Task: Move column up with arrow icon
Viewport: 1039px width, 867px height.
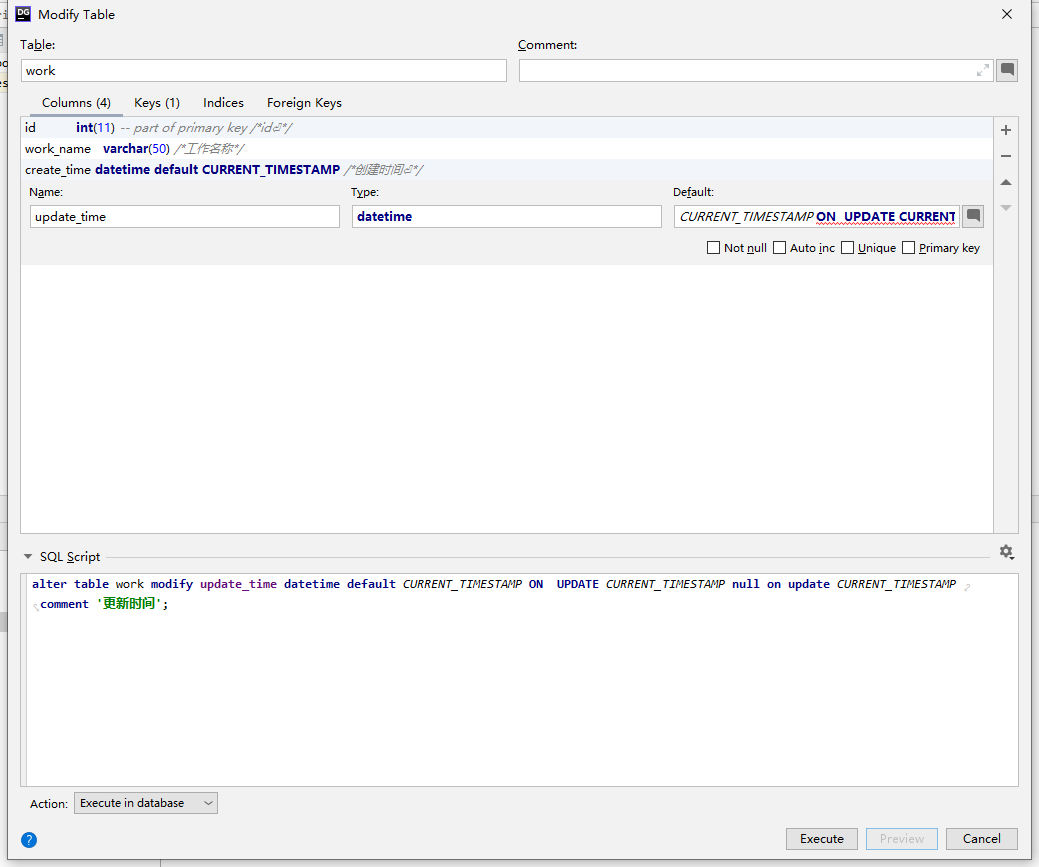Action: coord(1006,182)
